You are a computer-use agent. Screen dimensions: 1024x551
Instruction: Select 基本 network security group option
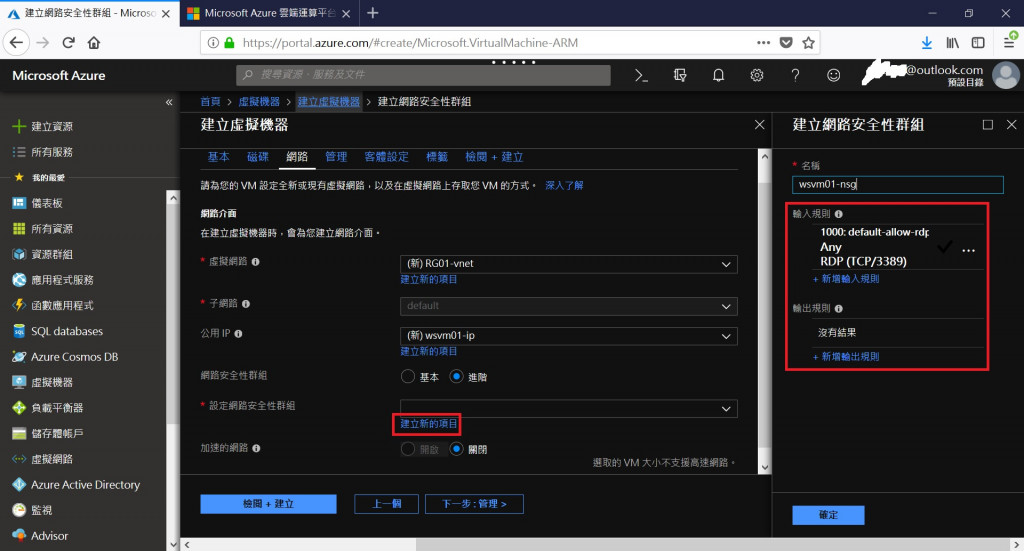408,377
